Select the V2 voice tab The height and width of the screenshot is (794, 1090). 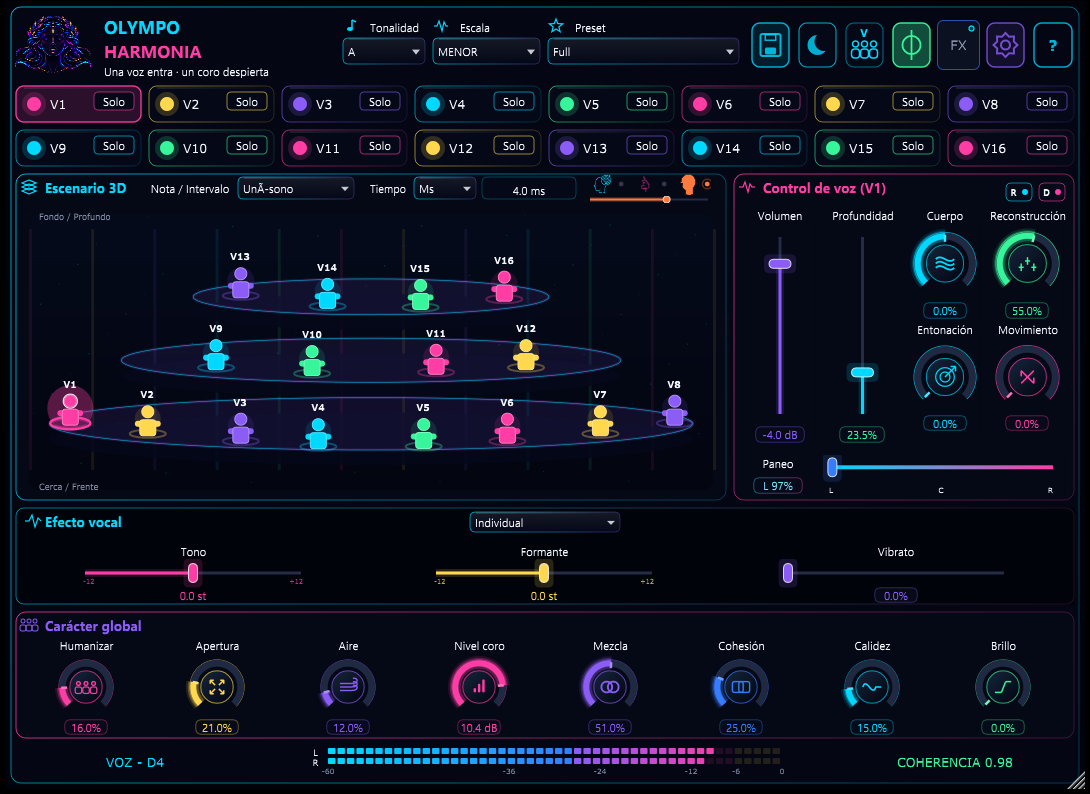[211, 104]
